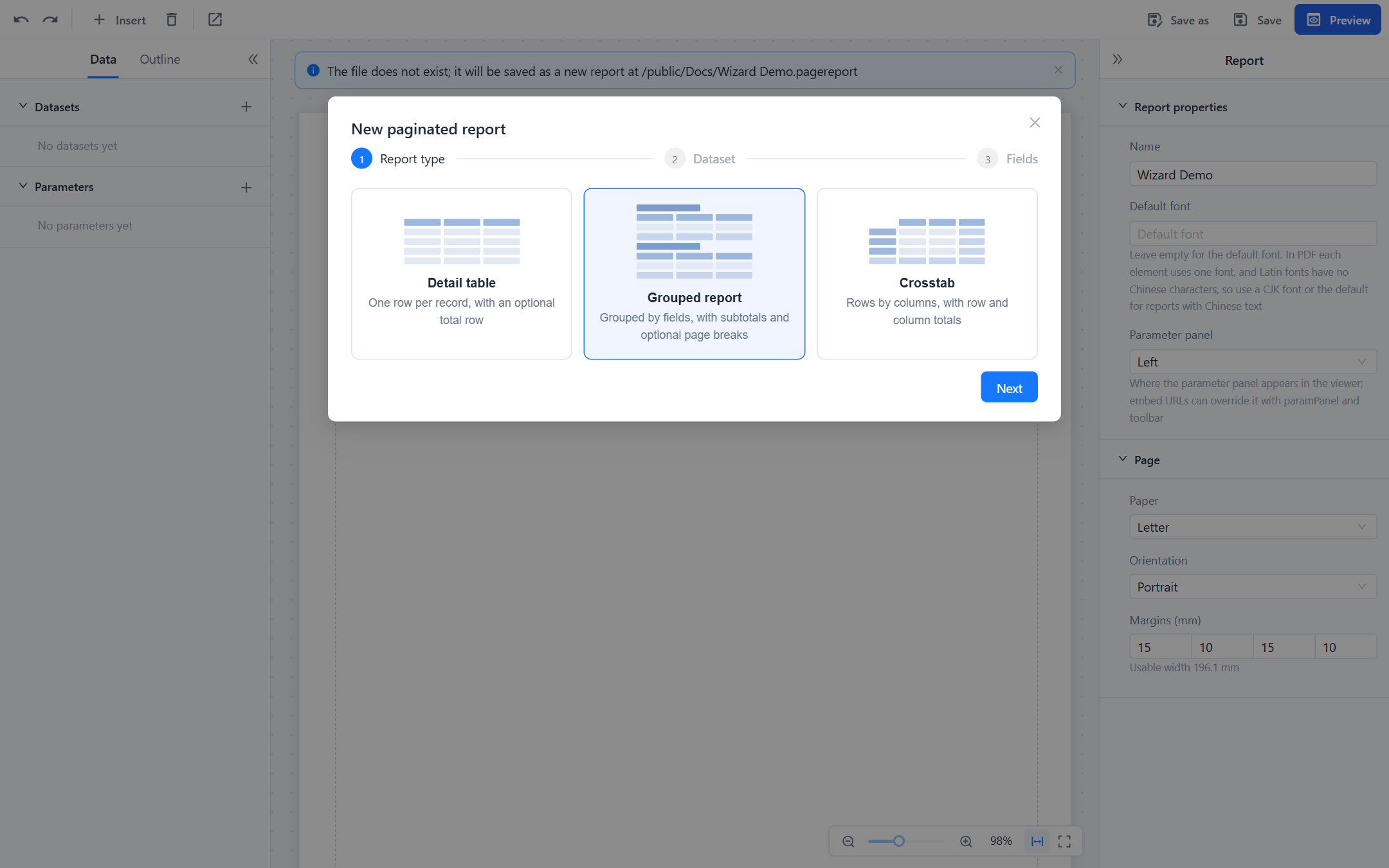Collapse the left data panel

tap(253, 59)
